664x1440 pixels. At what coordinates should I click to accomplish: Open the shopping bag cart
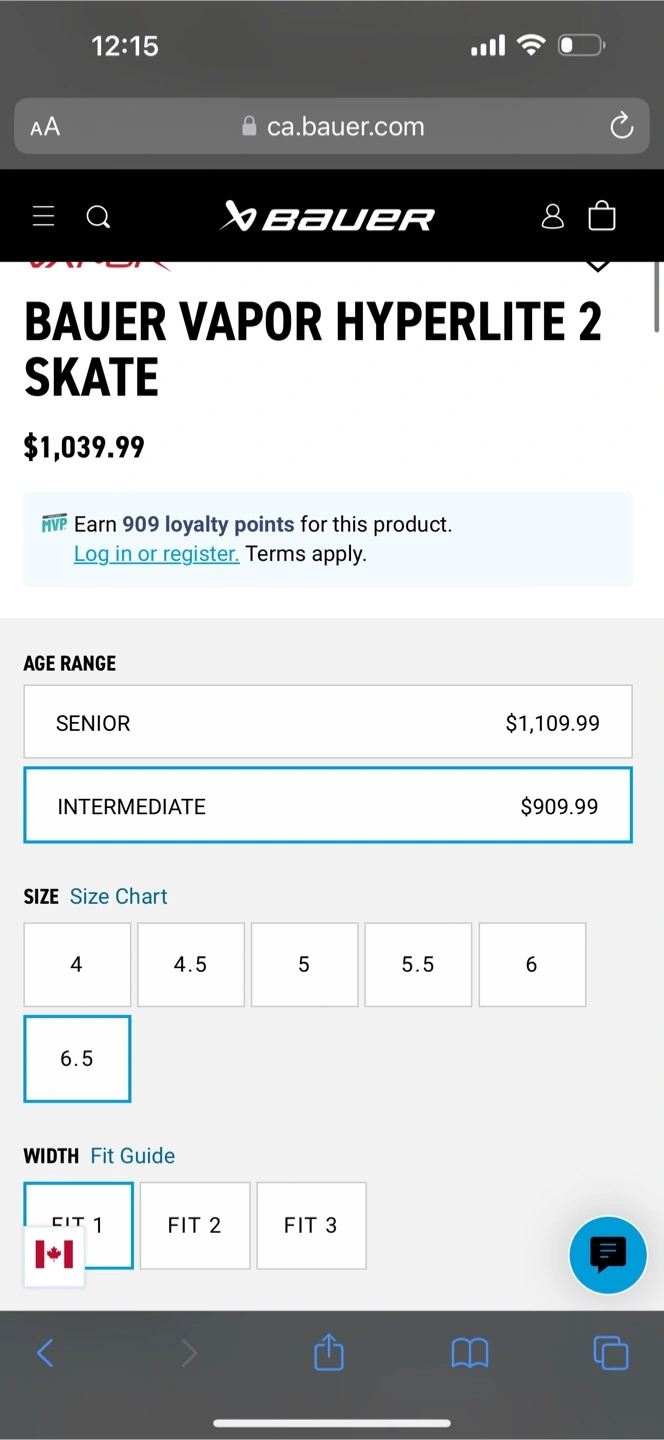(602, 215)
